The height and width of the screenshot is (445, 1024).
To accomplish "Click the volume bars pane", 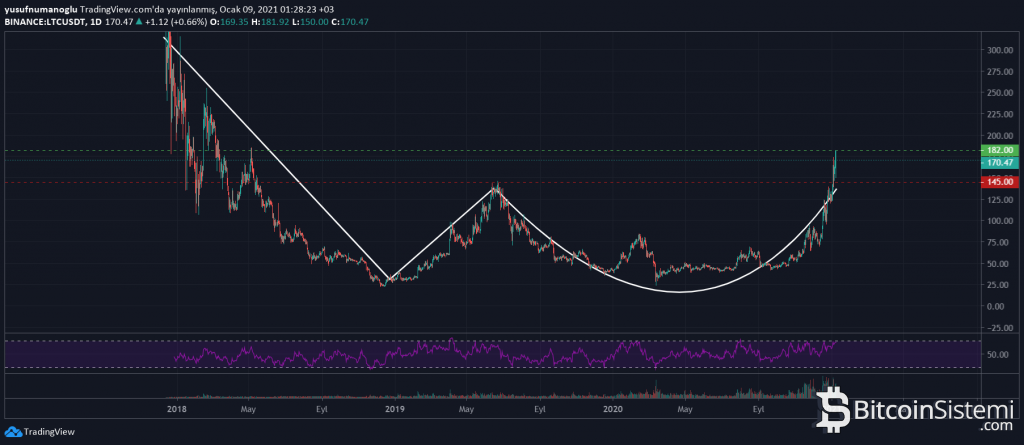I will (500, 394).
